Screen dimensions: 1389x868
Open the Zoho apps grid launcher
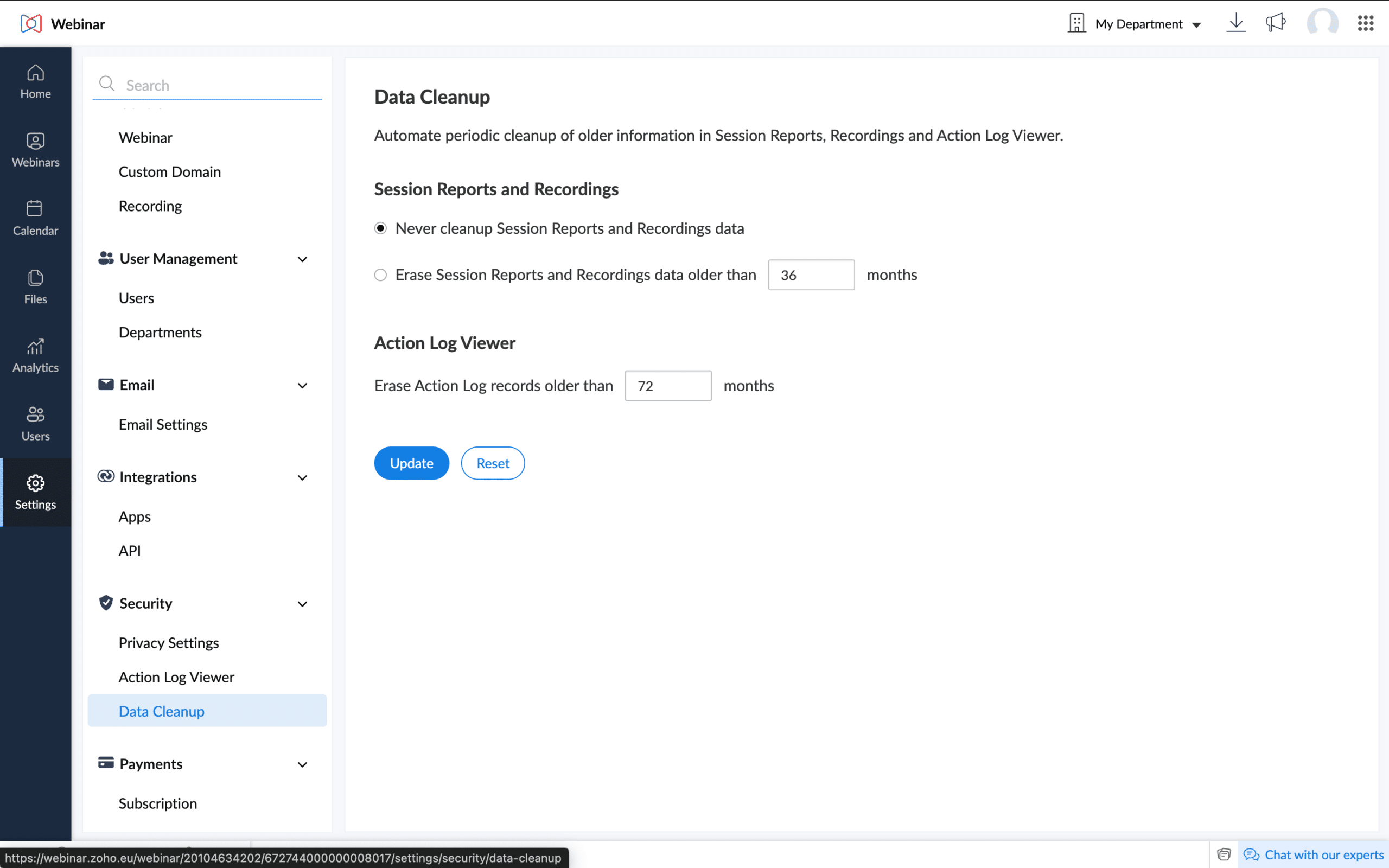(x=1366, y=23)
